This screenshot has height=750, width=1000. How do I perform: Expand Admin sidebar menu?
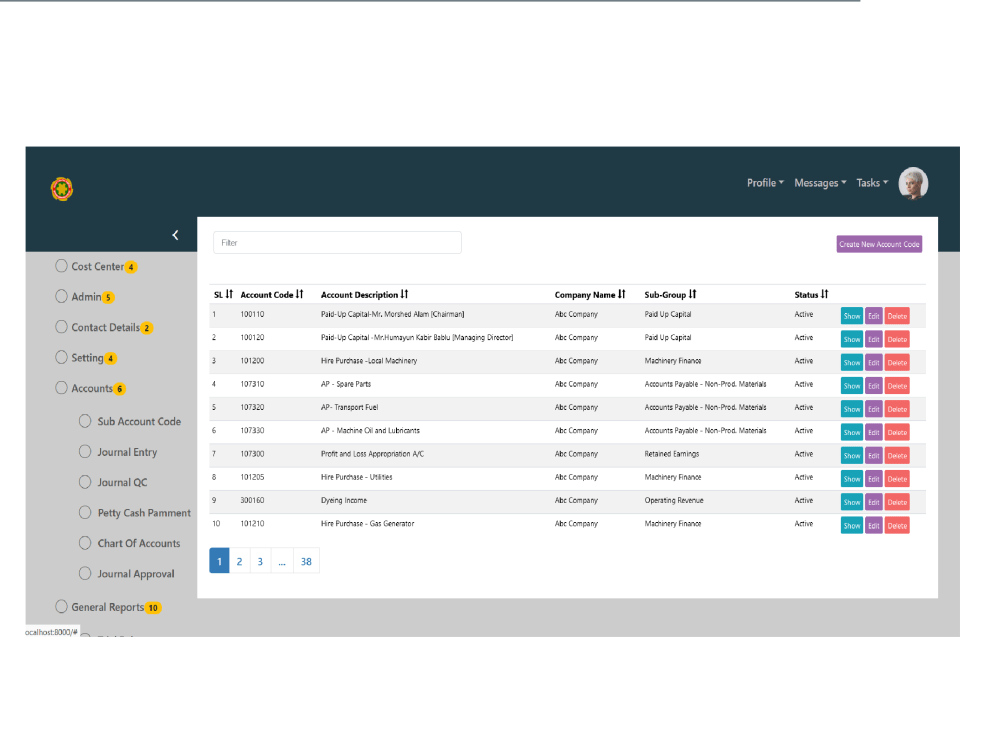point(85,297)
